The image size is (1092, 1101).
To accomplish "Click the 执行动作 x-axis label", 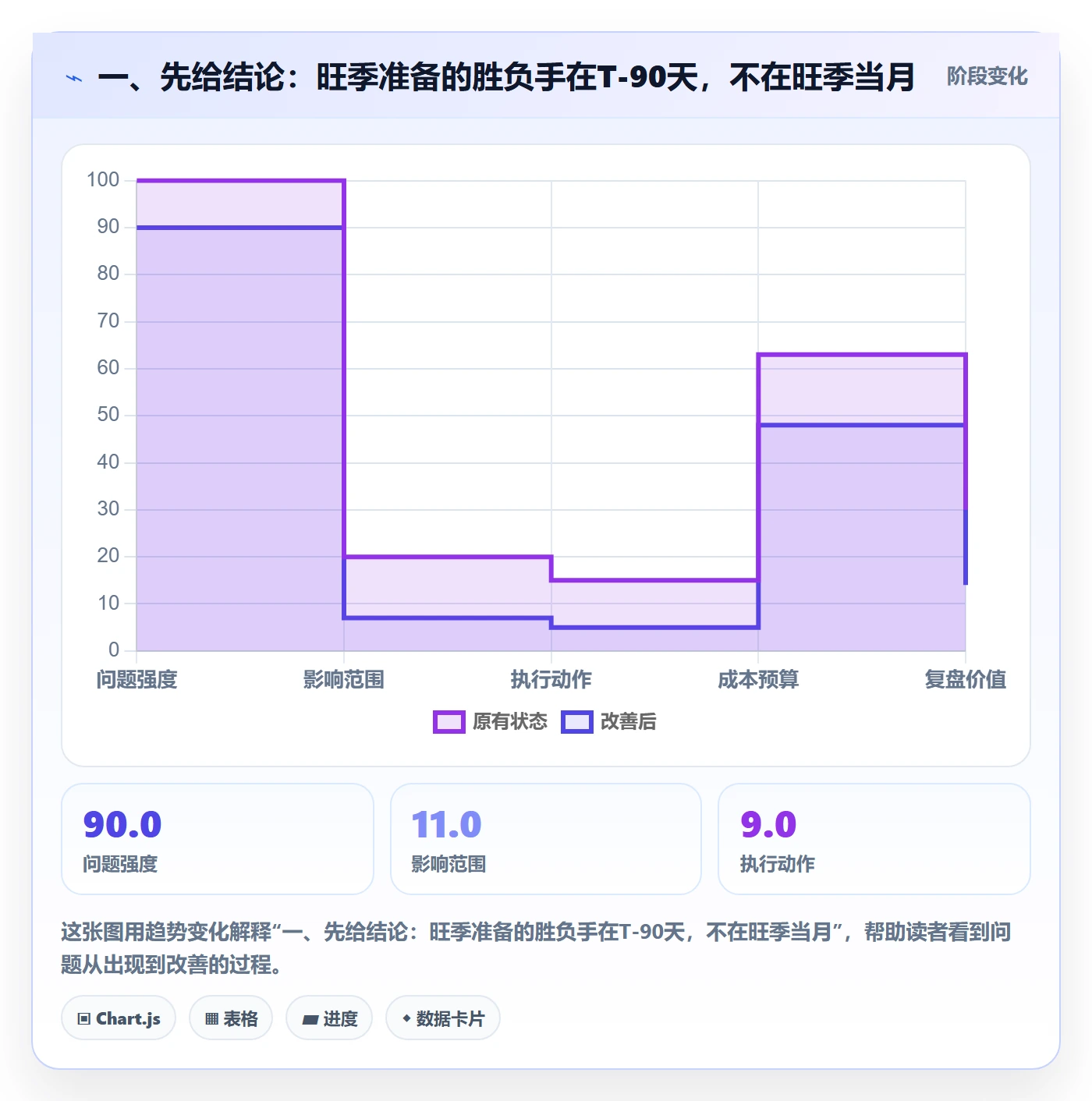I will [551, 680].
